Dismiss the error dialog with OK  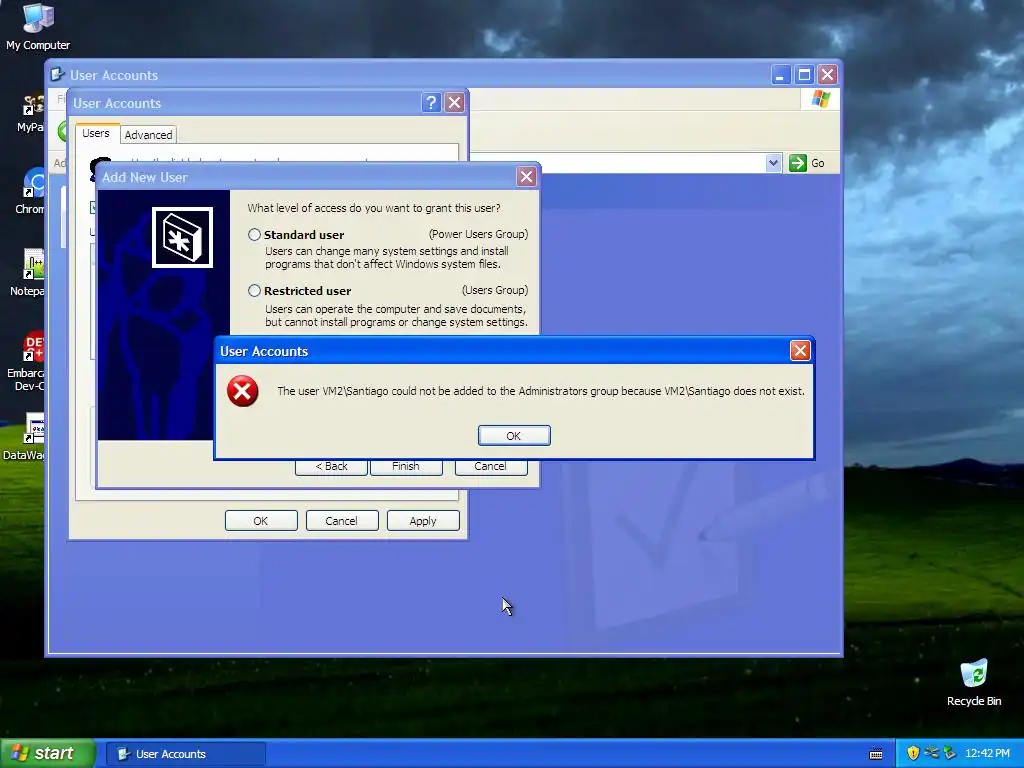point(514,436)
